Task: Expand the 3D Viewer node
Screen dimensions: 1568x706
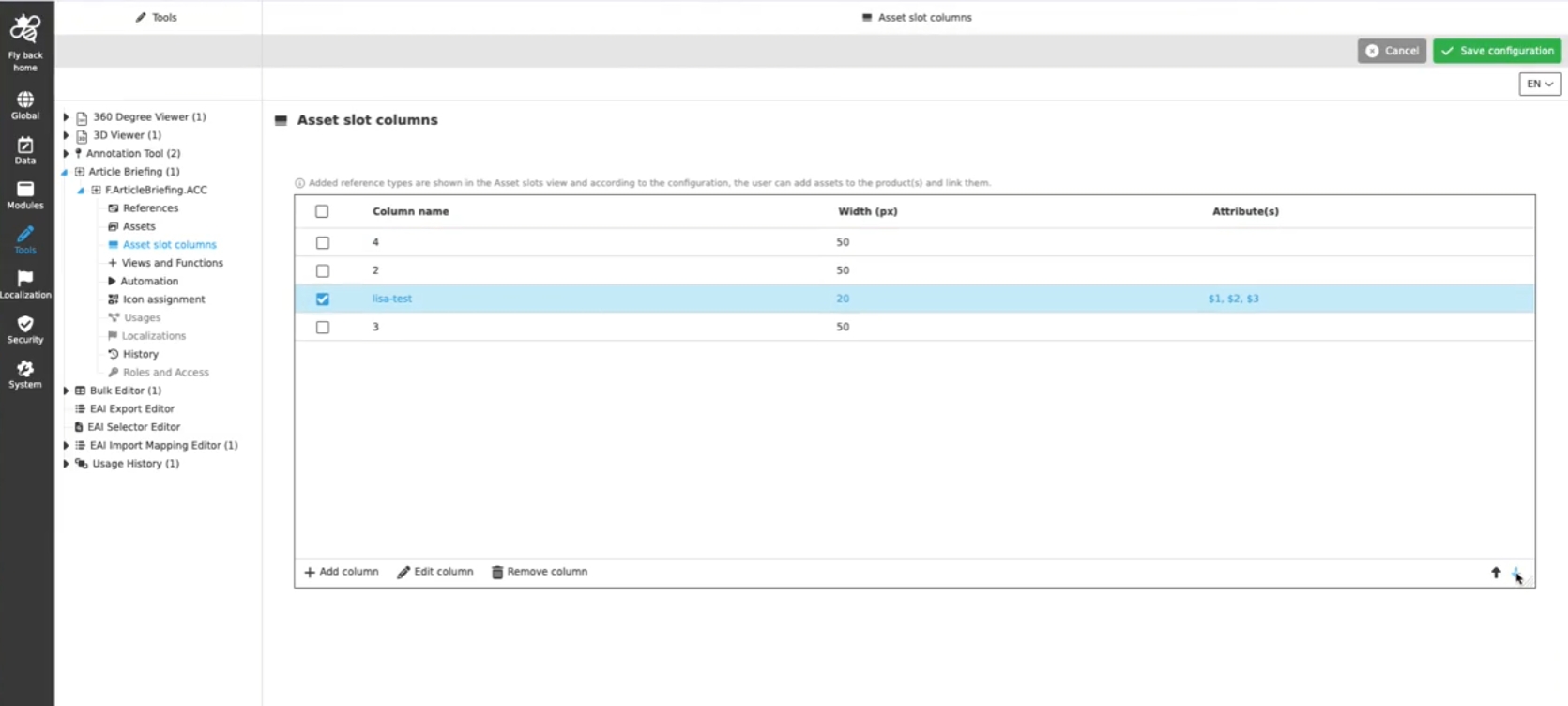Action: point(66,135)
